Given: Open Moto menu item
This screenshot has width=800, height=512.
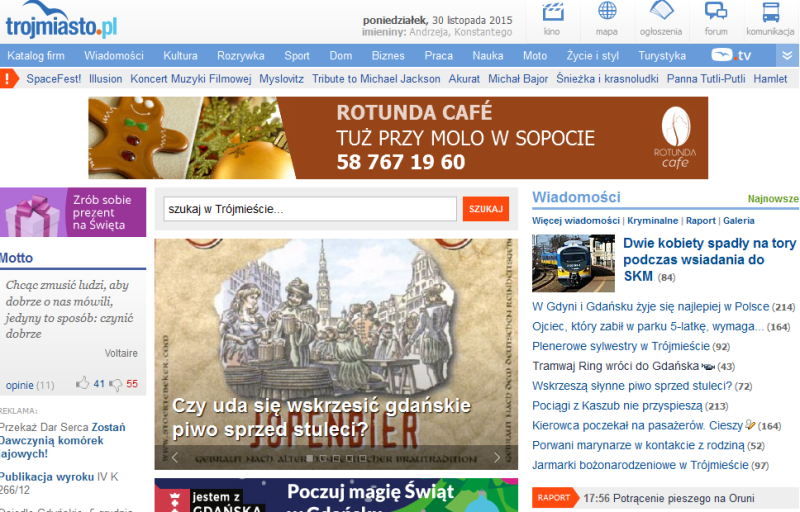Looking at the screenshot, I should 535,56.
